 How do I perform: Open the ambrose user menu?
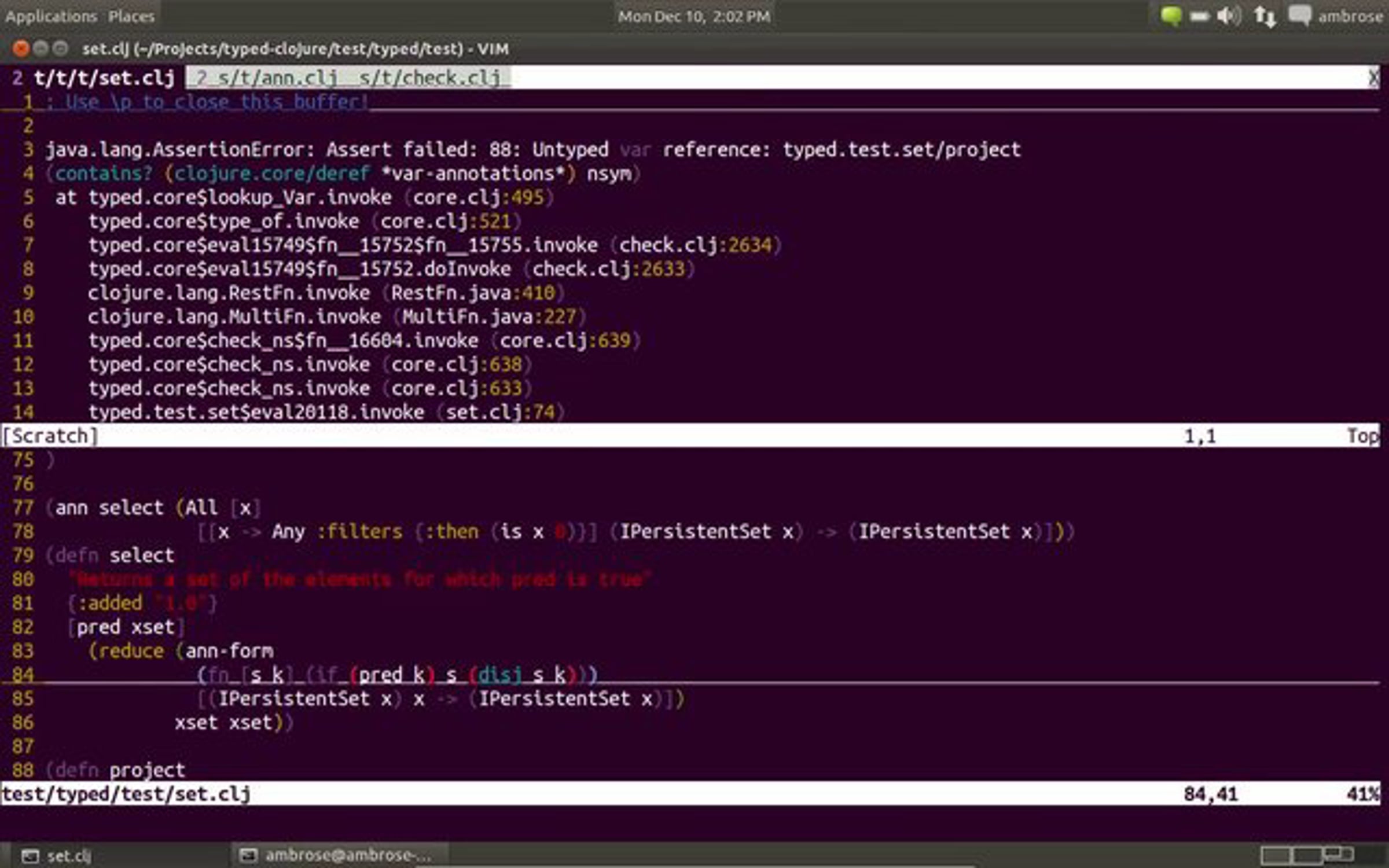(x=1350, y=16)
